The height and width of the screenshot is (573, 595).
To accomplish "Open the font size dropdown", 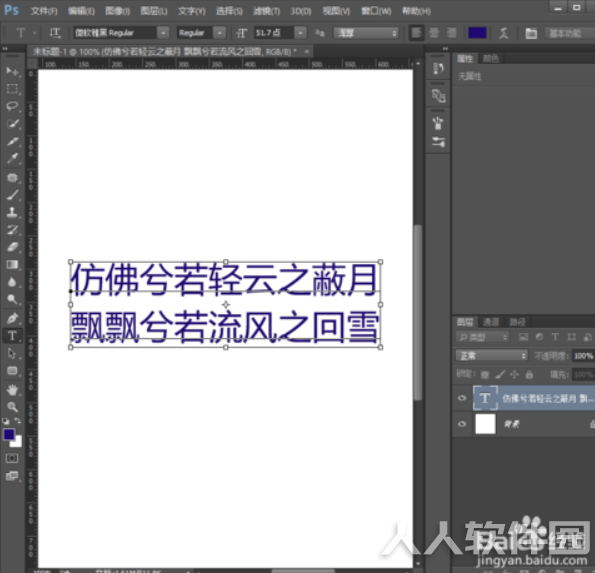I will (300, 33).
